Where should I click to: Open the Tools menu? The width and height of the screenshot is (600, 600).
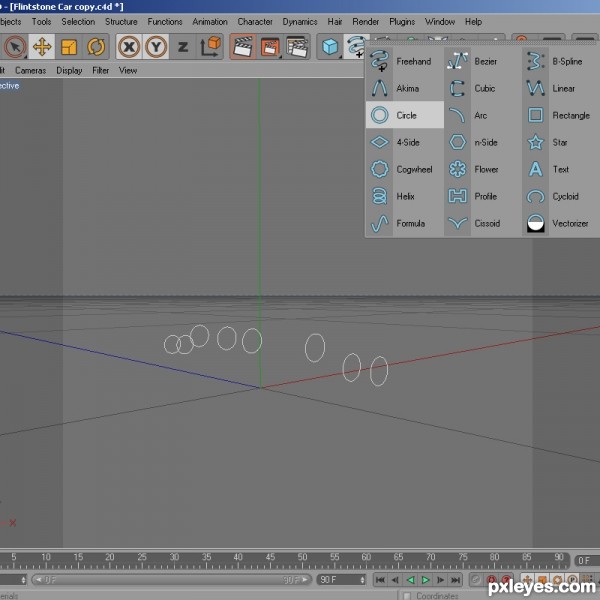41,21
